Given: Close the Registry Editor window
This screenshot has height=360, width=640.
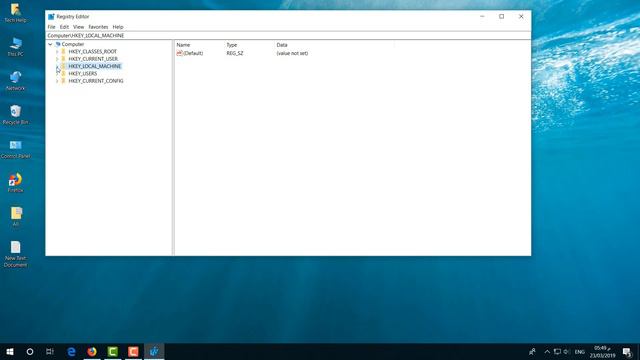Looking at the screenshot, I should pyautogui.click(x=521, y=16).
